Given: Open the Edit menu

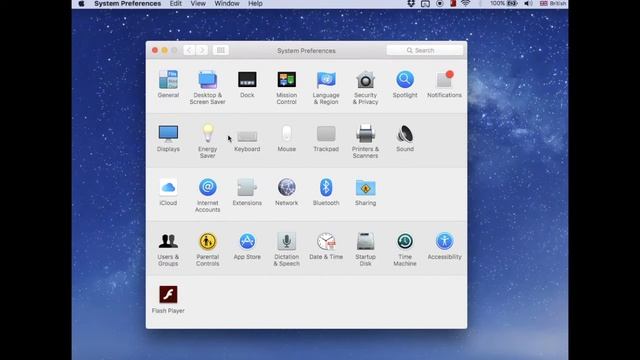Looking at the screenshot, I should [176, 4].
